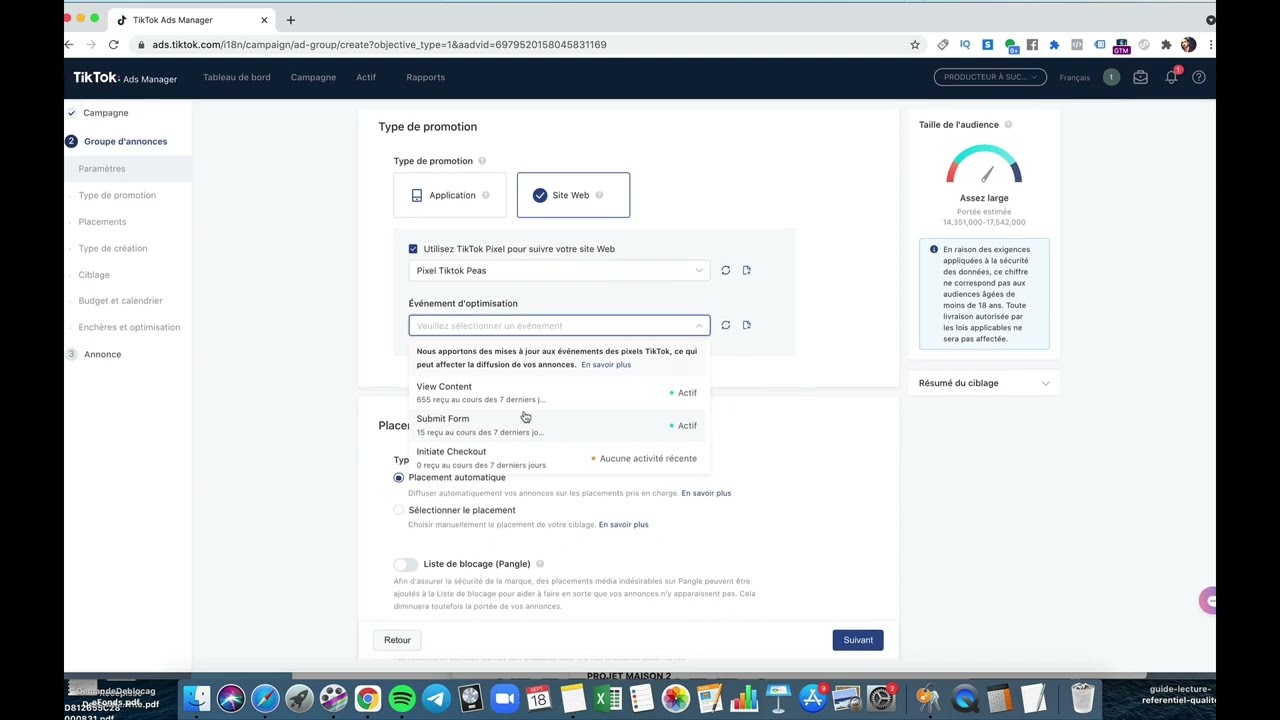Screen dimensions: 1280x720
Task: Jump to Enchères et optimisation in sidebar
Action: point(129,327)
